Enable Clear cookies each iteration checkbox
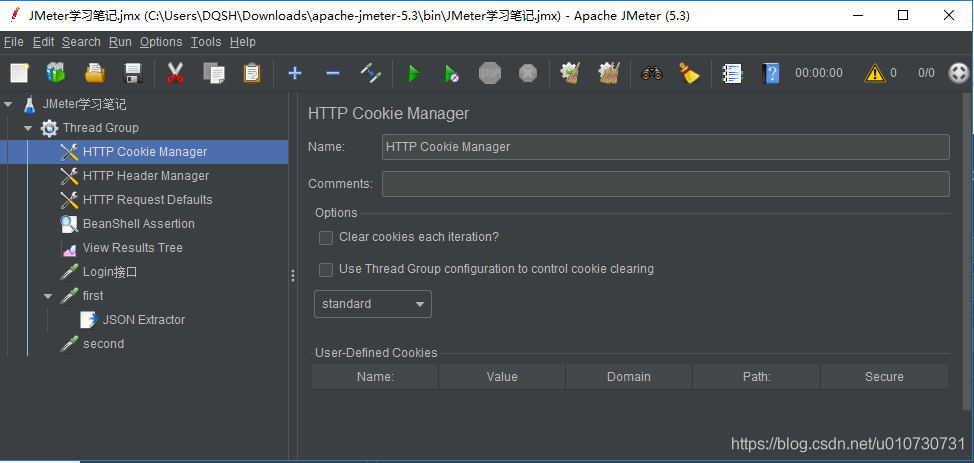Screen dimensions: 974x463 [x=325, y=238]
